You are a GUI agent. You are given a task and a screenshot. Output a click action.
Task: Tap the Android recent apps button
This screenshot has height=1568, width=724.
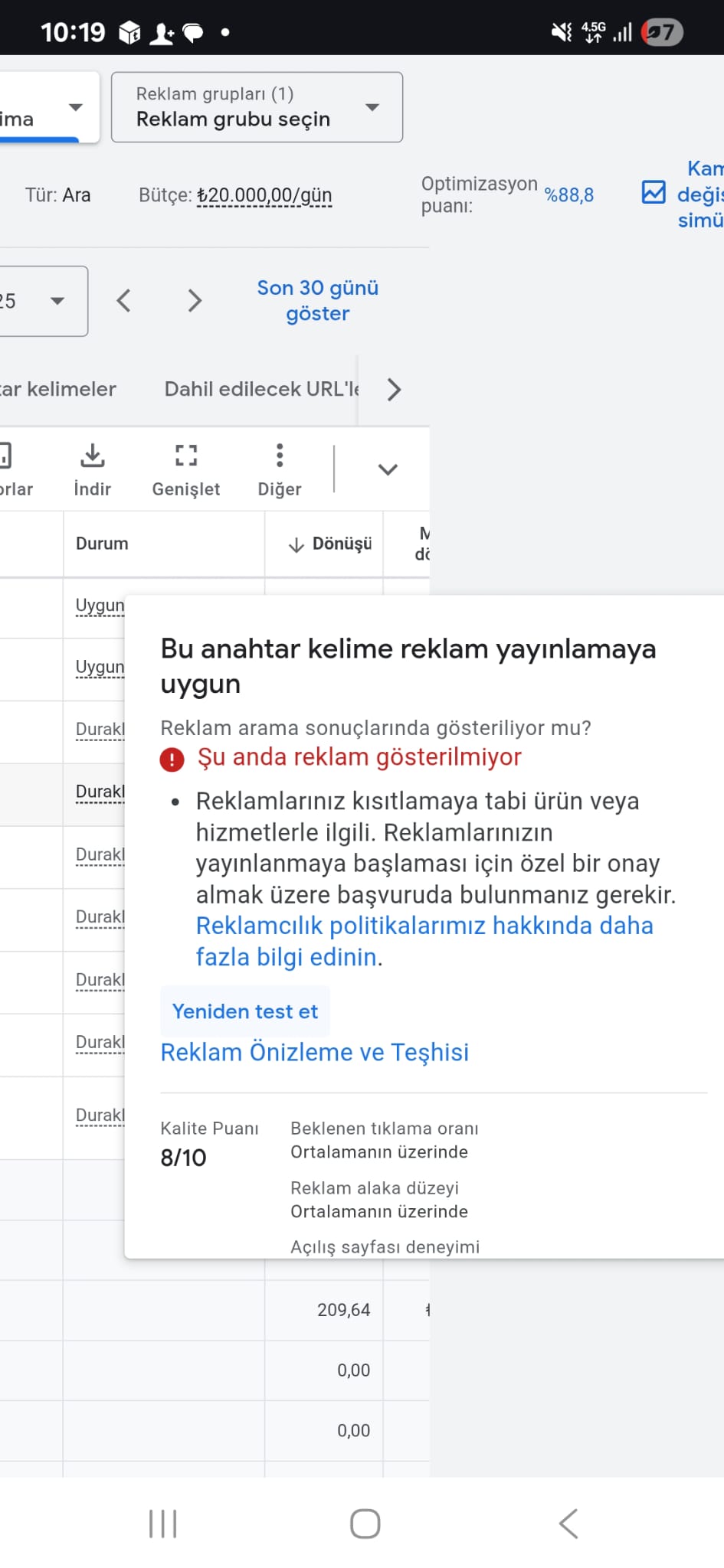[x=163, y=1524]
